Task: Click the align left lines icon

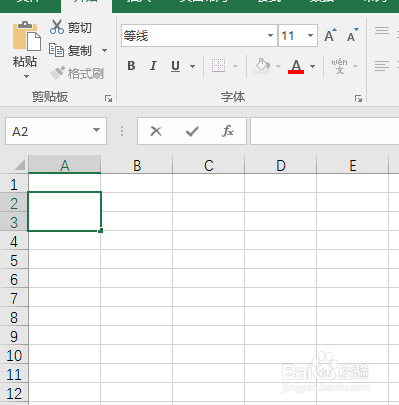Action: [x=382, y=66]
